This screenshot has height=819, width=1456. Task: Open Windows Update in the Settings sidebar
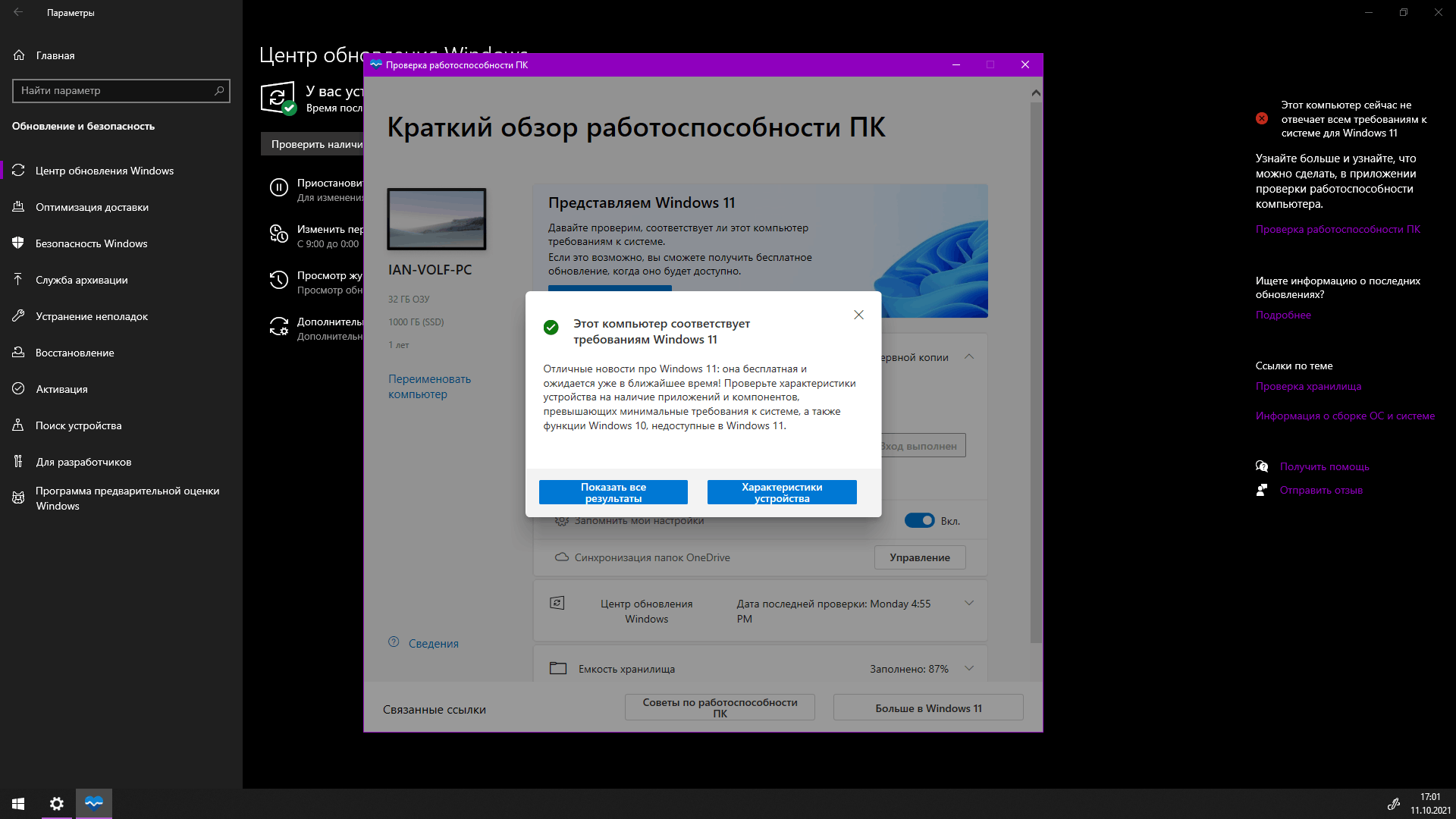tap(121, 171)
